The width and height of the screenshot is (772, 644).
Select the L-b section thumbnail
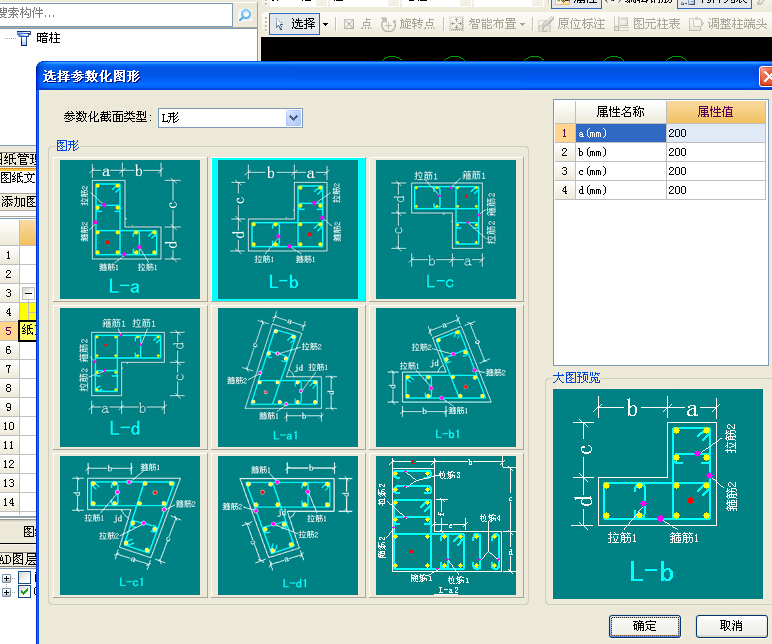288,229
